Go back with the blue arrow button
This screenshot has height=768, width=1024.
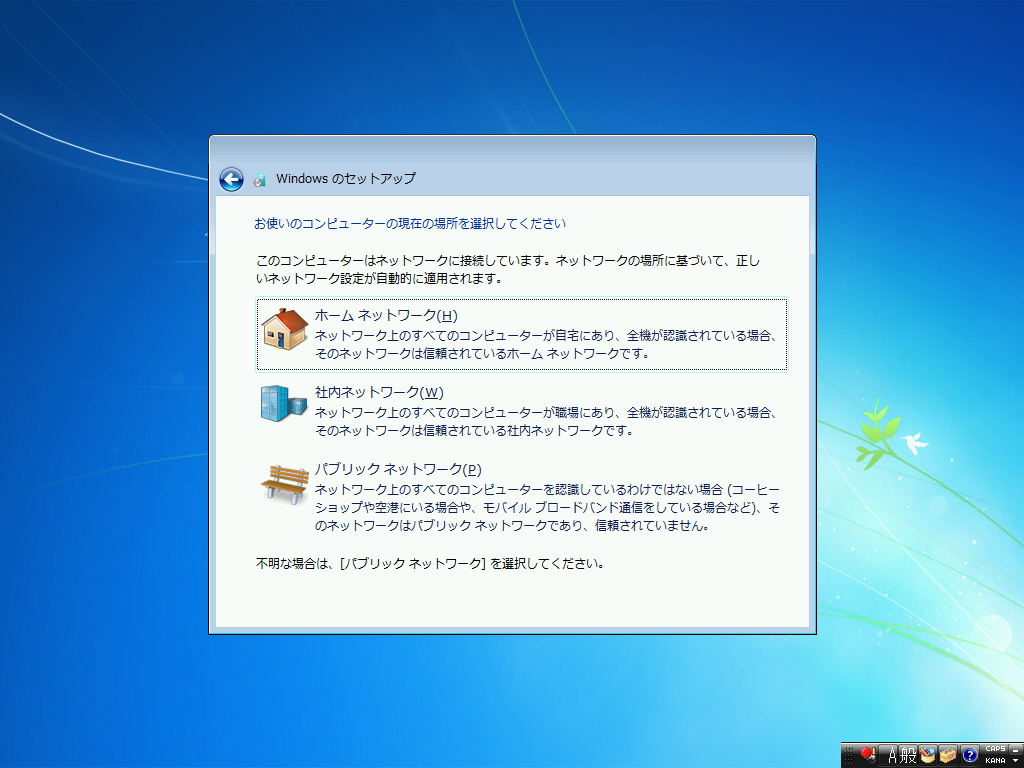[231, 179]
